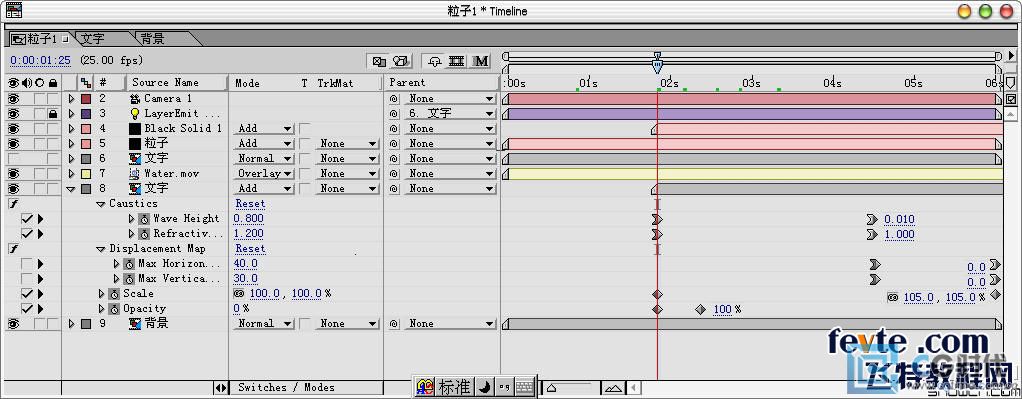Open 背景 layer parent dropdown
This screenshot has width=1022, height=399.
[449, 324]
